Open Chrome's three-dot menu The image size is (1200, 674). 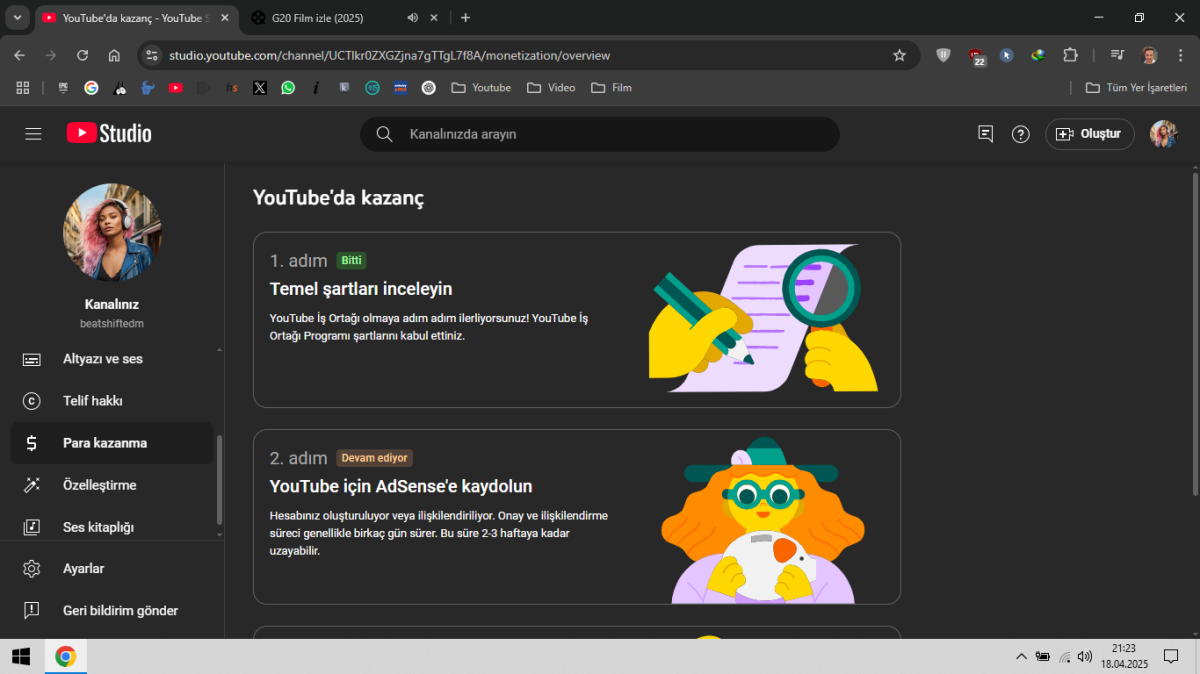point(1181,55)
